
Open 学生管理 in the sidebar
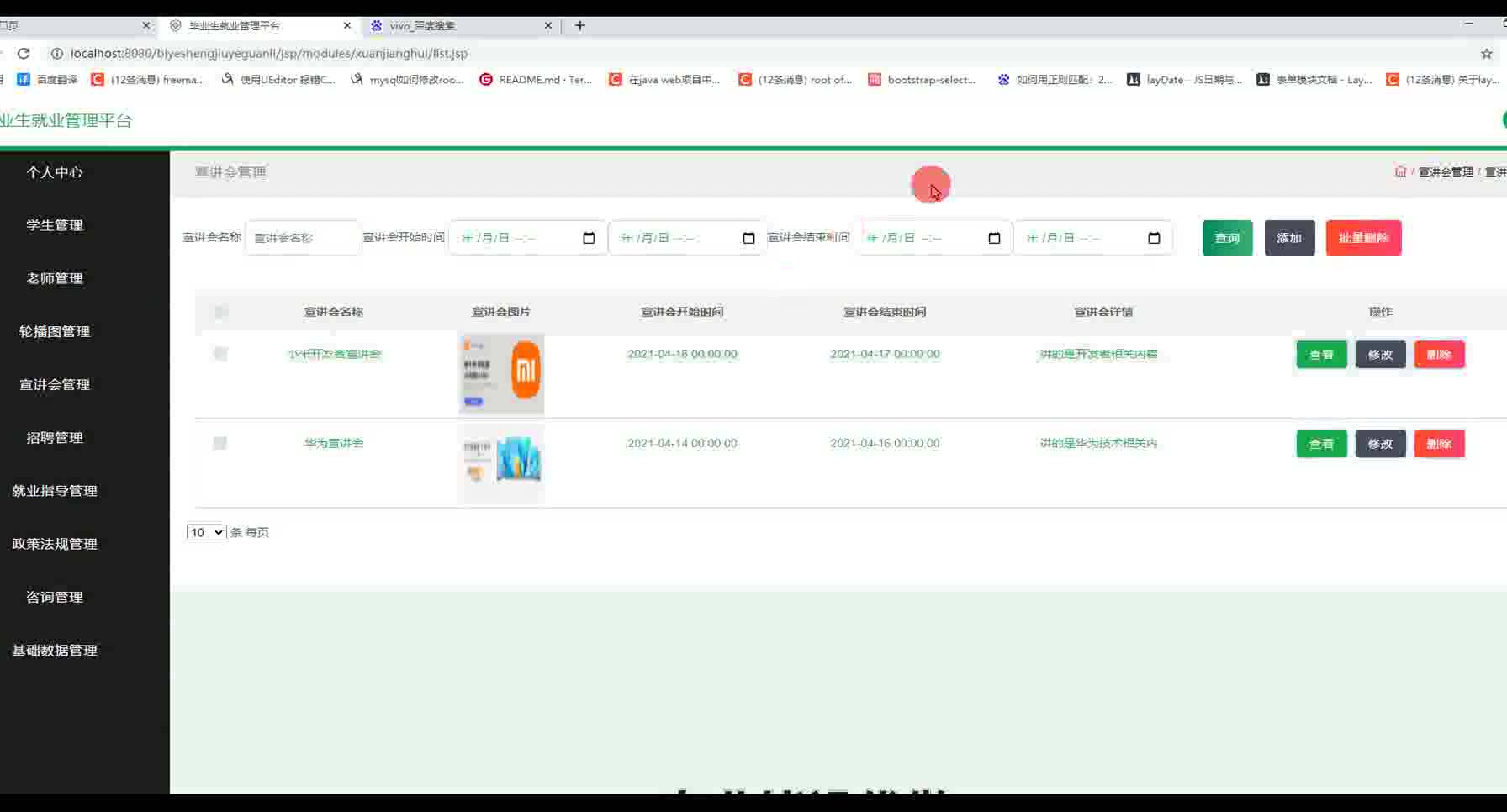pos(55,225)
